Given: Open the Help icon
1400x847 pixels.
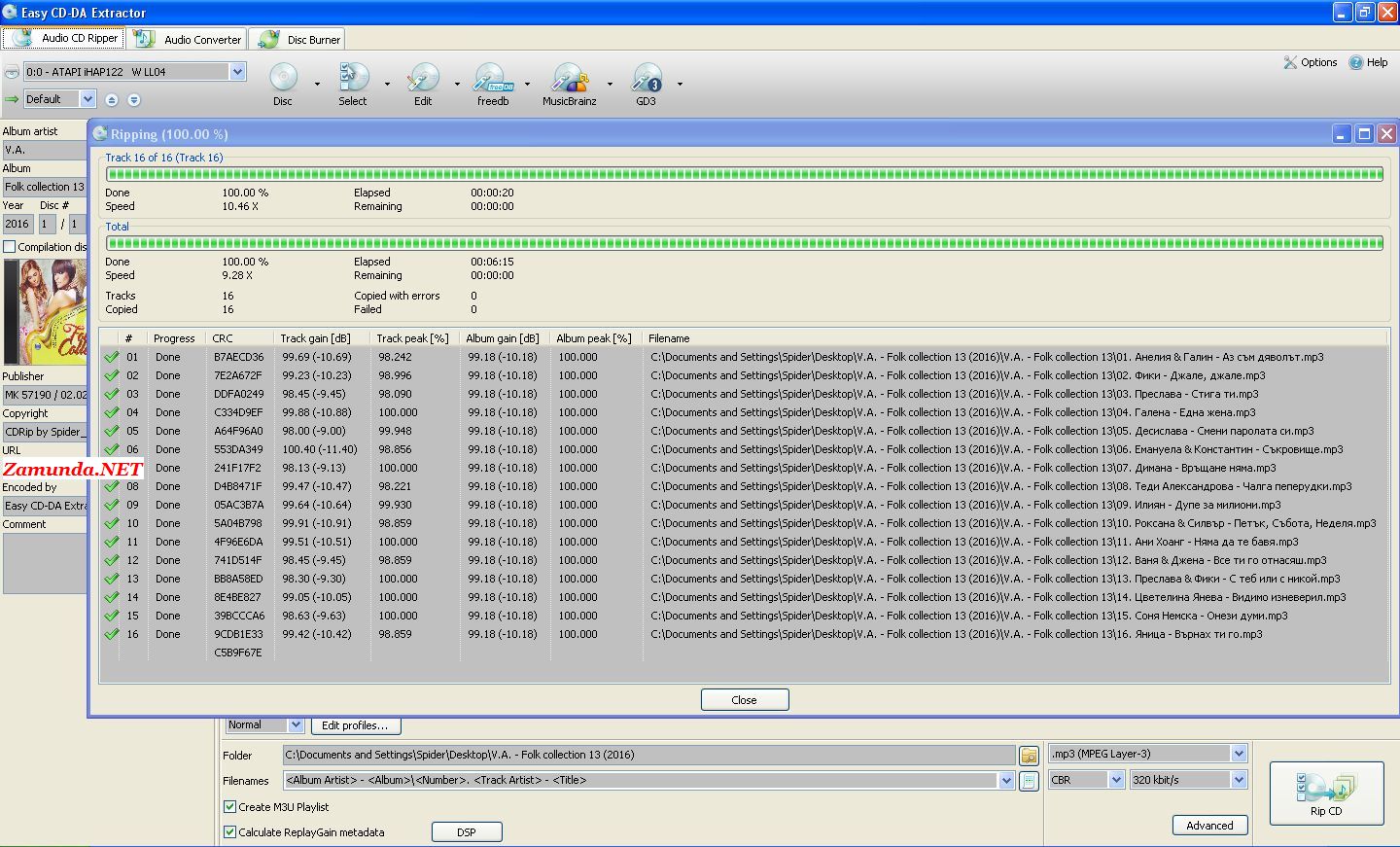Looking at the screenshot, I should [x=1368, y=62].
